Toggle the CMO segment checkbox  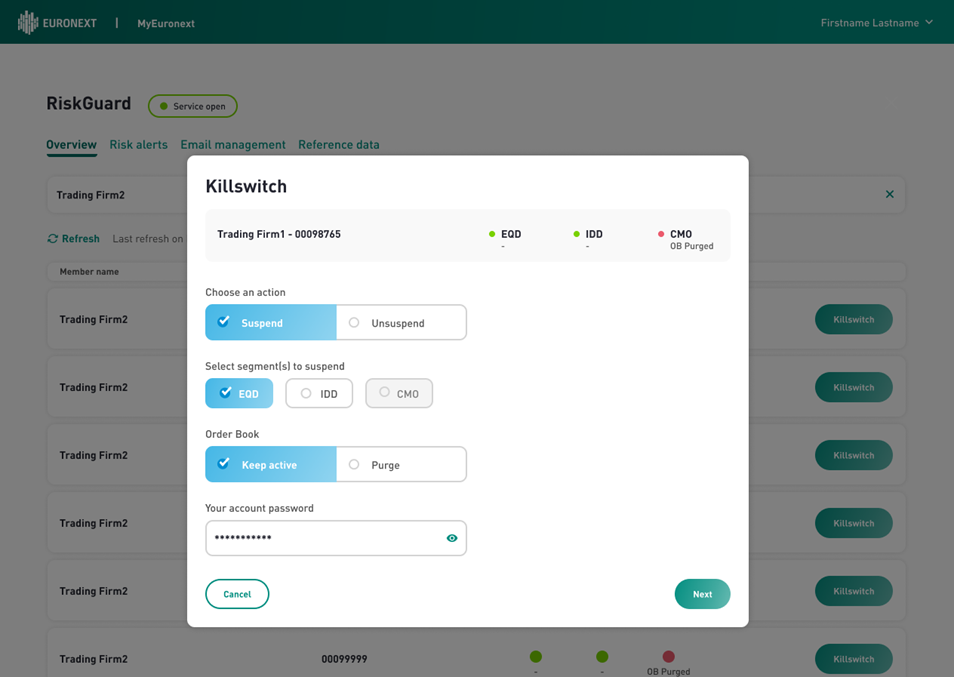[x=399, y=393]
